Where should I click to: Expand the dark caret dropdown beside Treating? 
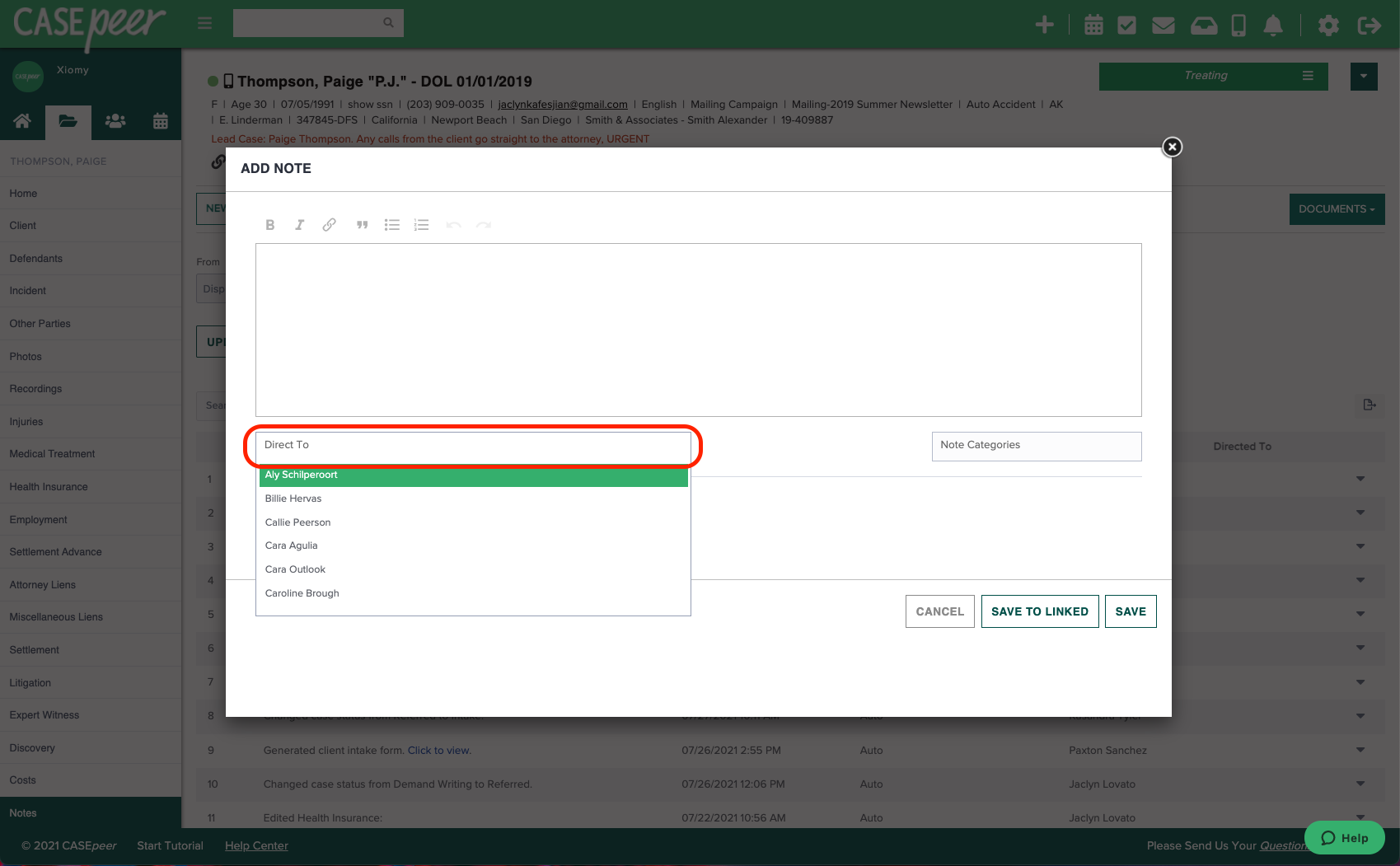click(x=1364, y=77)
